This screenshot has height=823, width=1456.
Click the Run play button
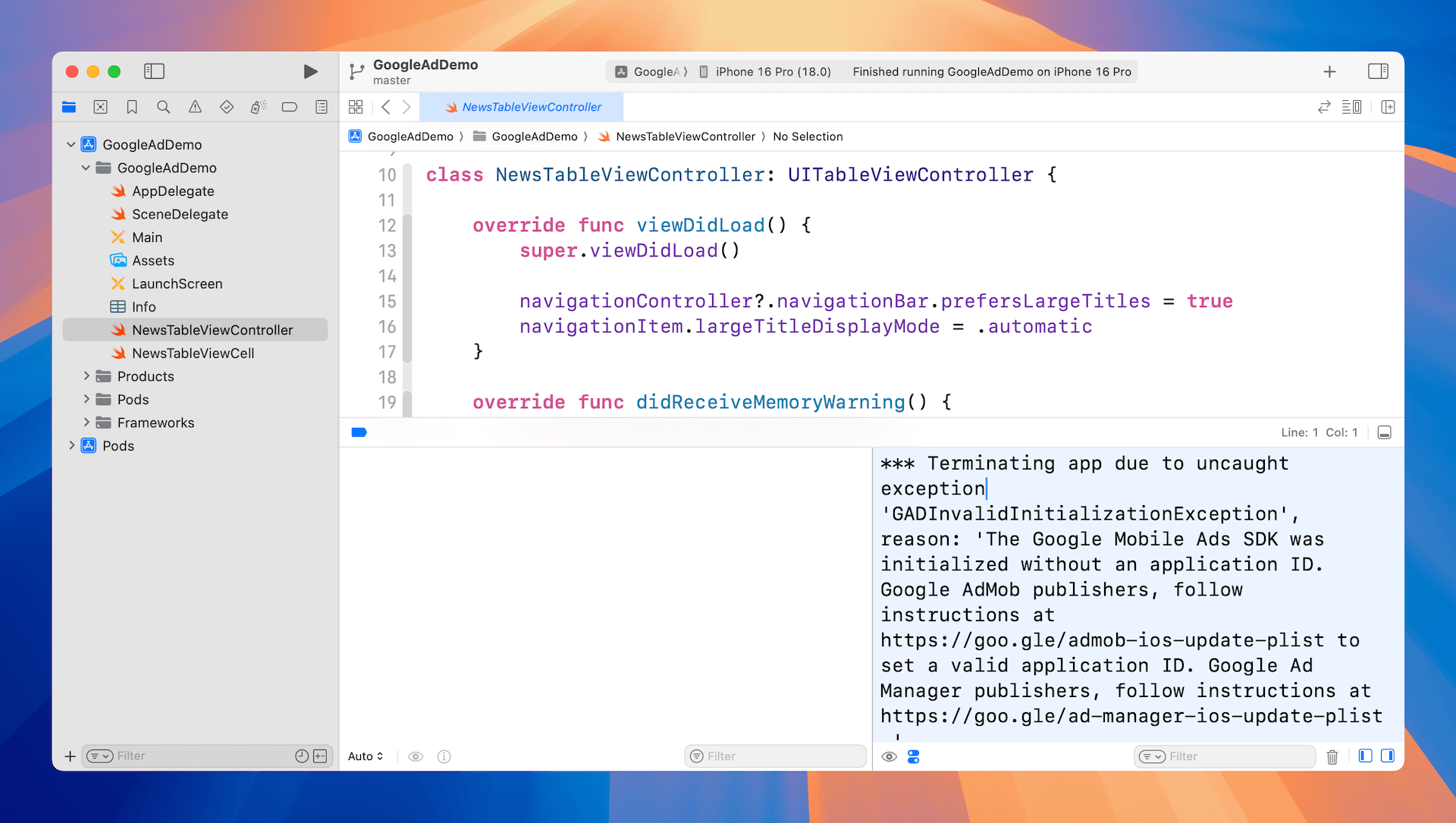[310, 71]
